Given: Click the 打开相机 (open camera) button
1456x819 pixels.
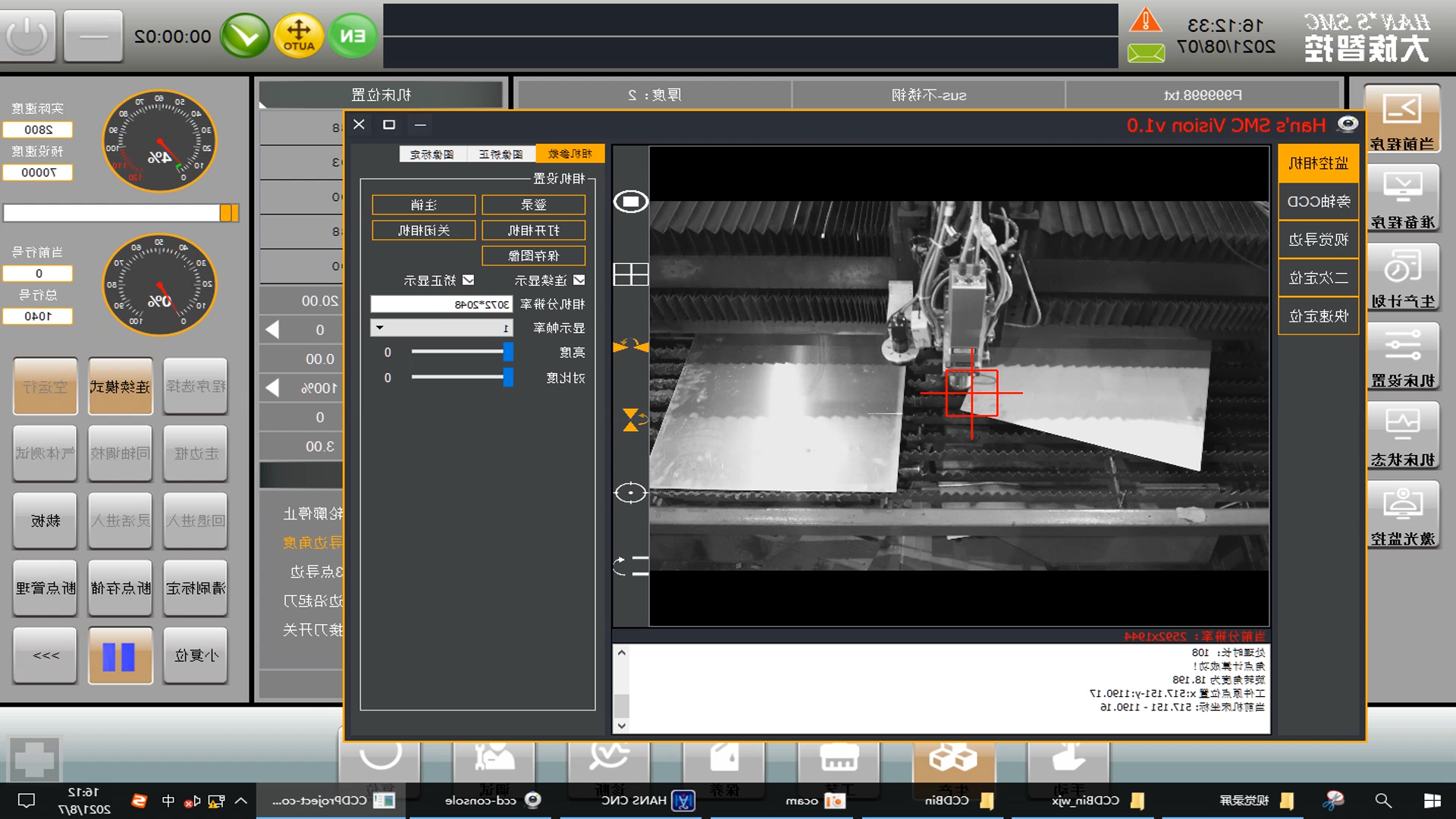Looking at the screenshot, I should pos(533,231).
